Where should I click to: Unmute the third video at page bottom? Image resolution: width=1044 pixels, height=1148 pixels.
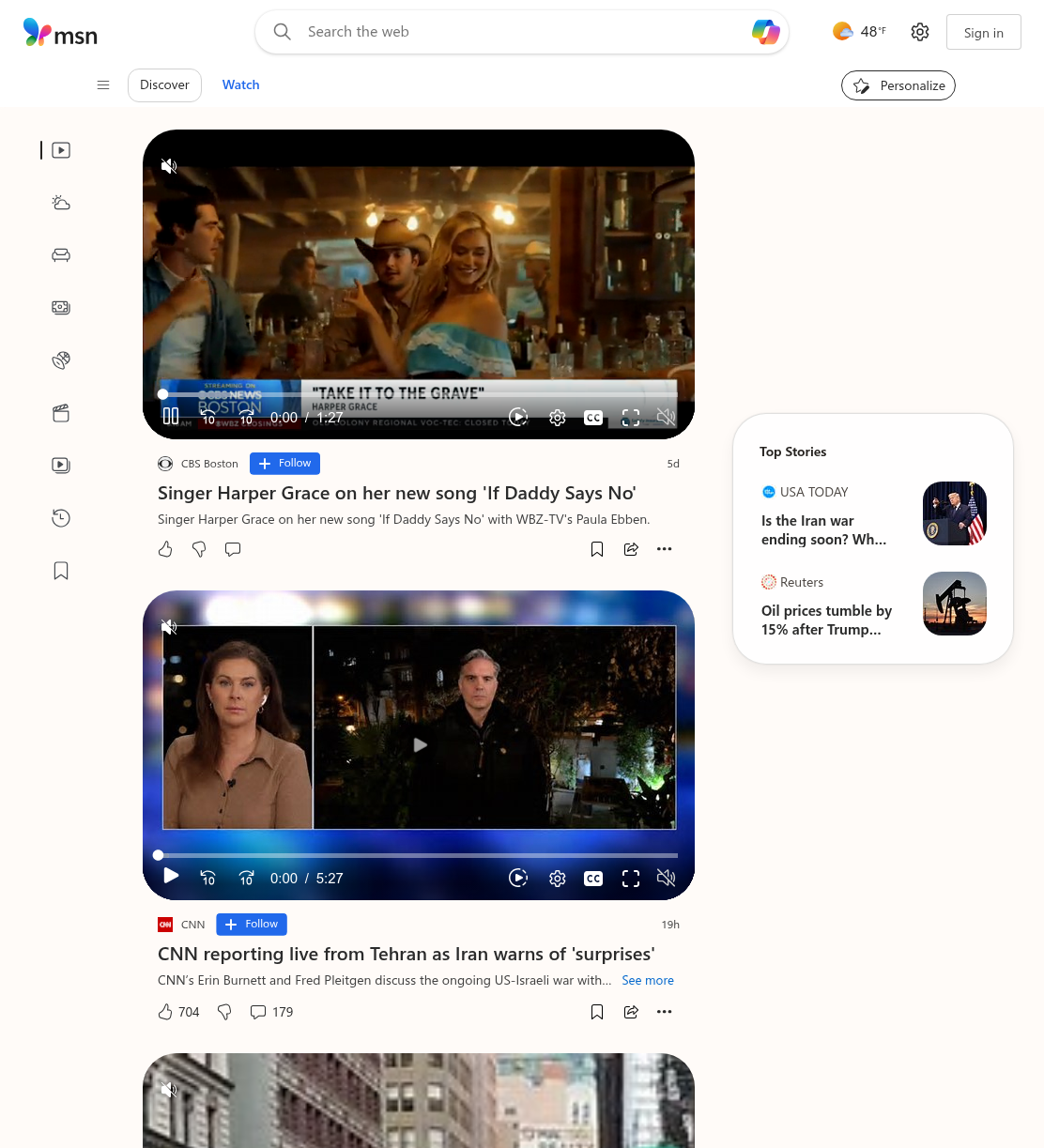[x=169, y=1090]
